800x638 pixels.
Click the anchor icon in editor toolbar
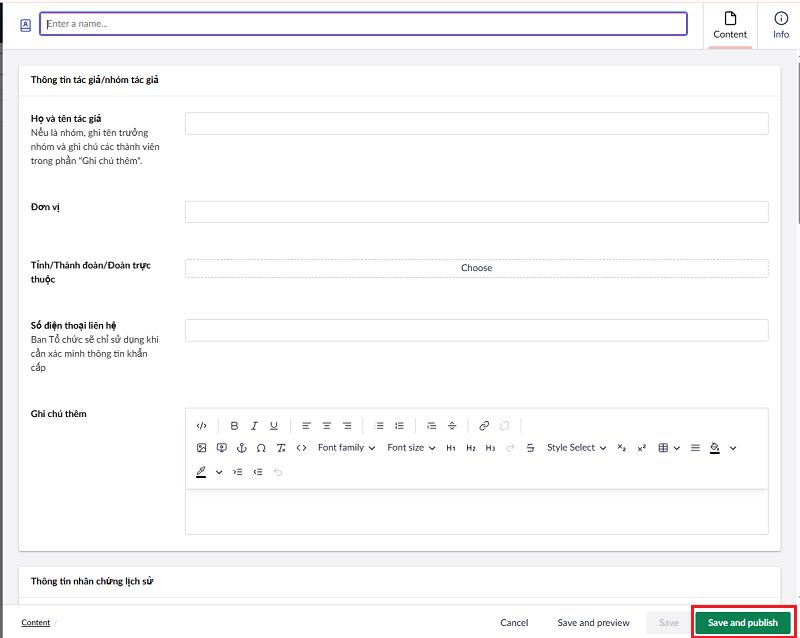coord(241,448)
